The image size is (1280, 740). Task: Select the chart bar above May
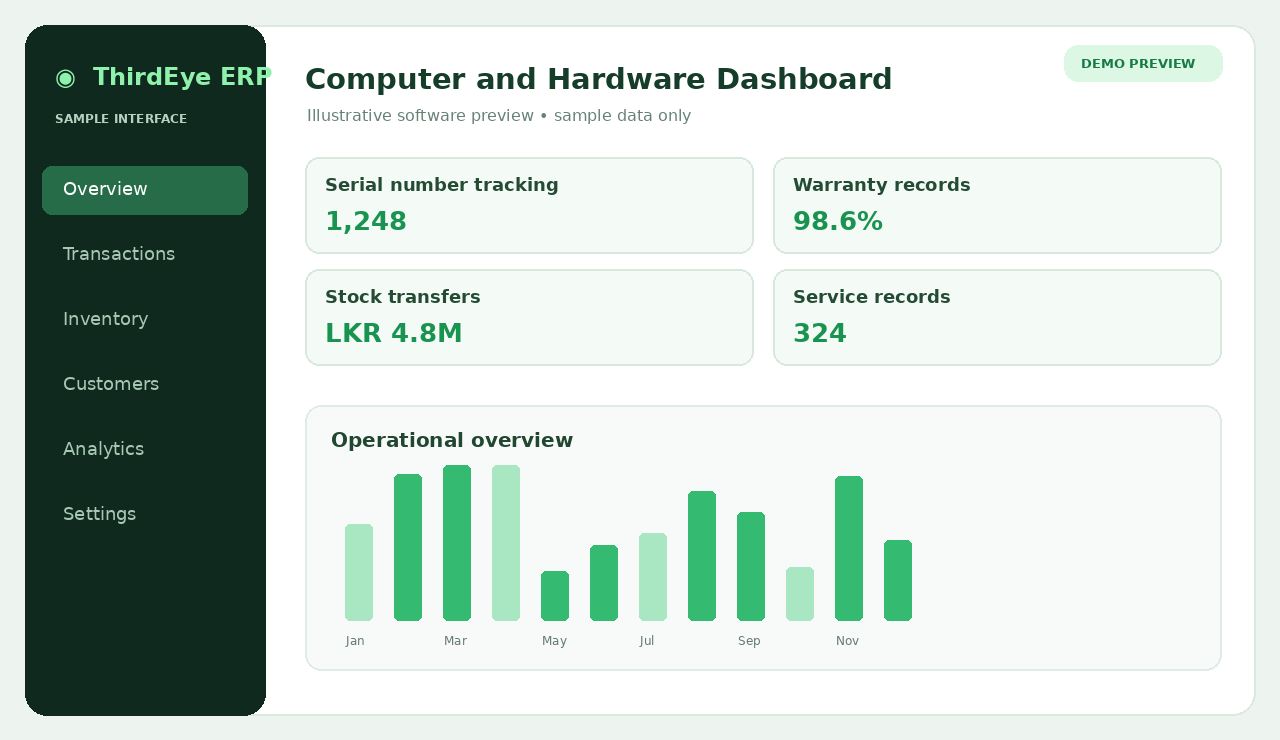555,596
